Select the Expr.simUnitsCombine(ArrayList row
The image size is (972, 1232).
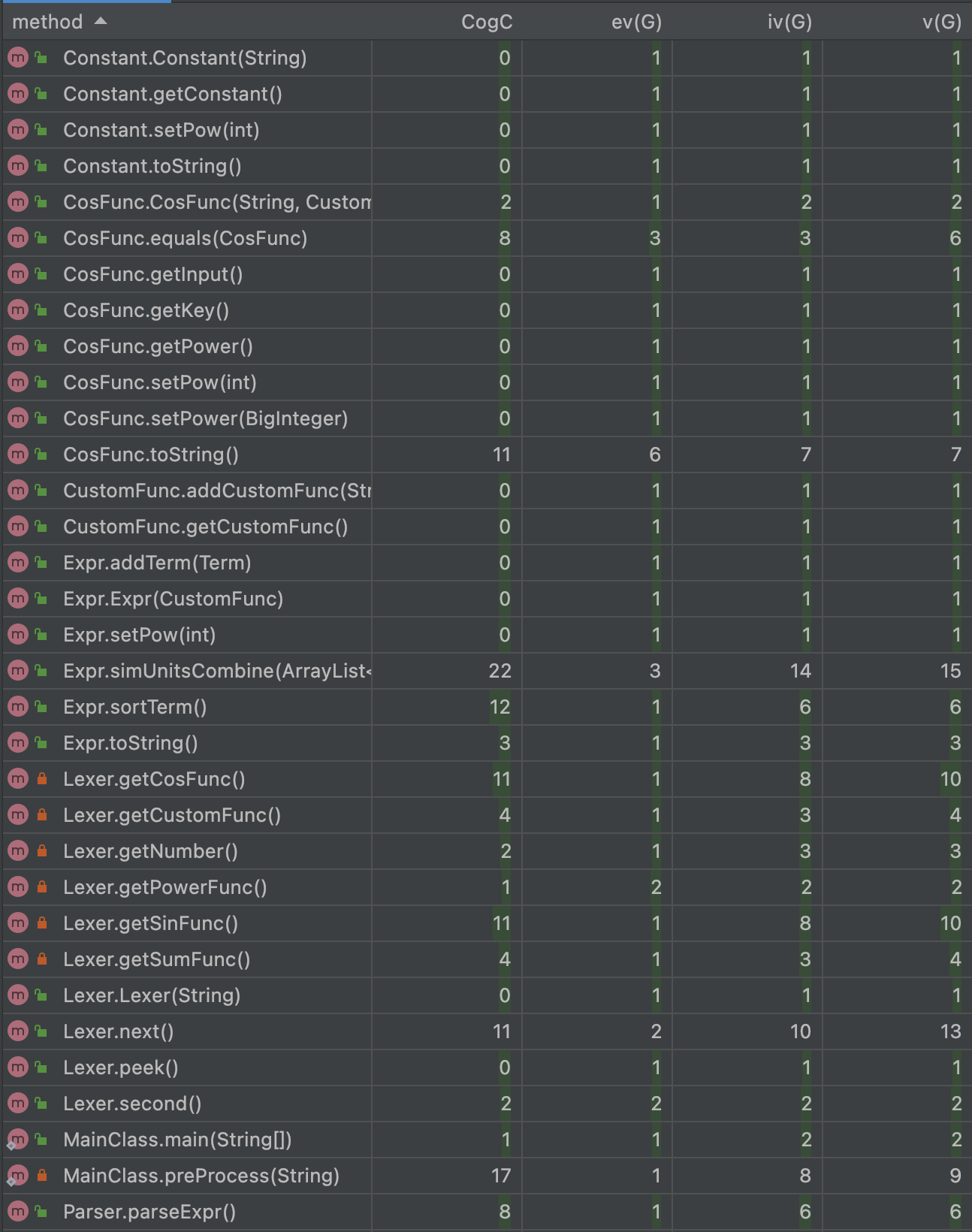[486, 671]
